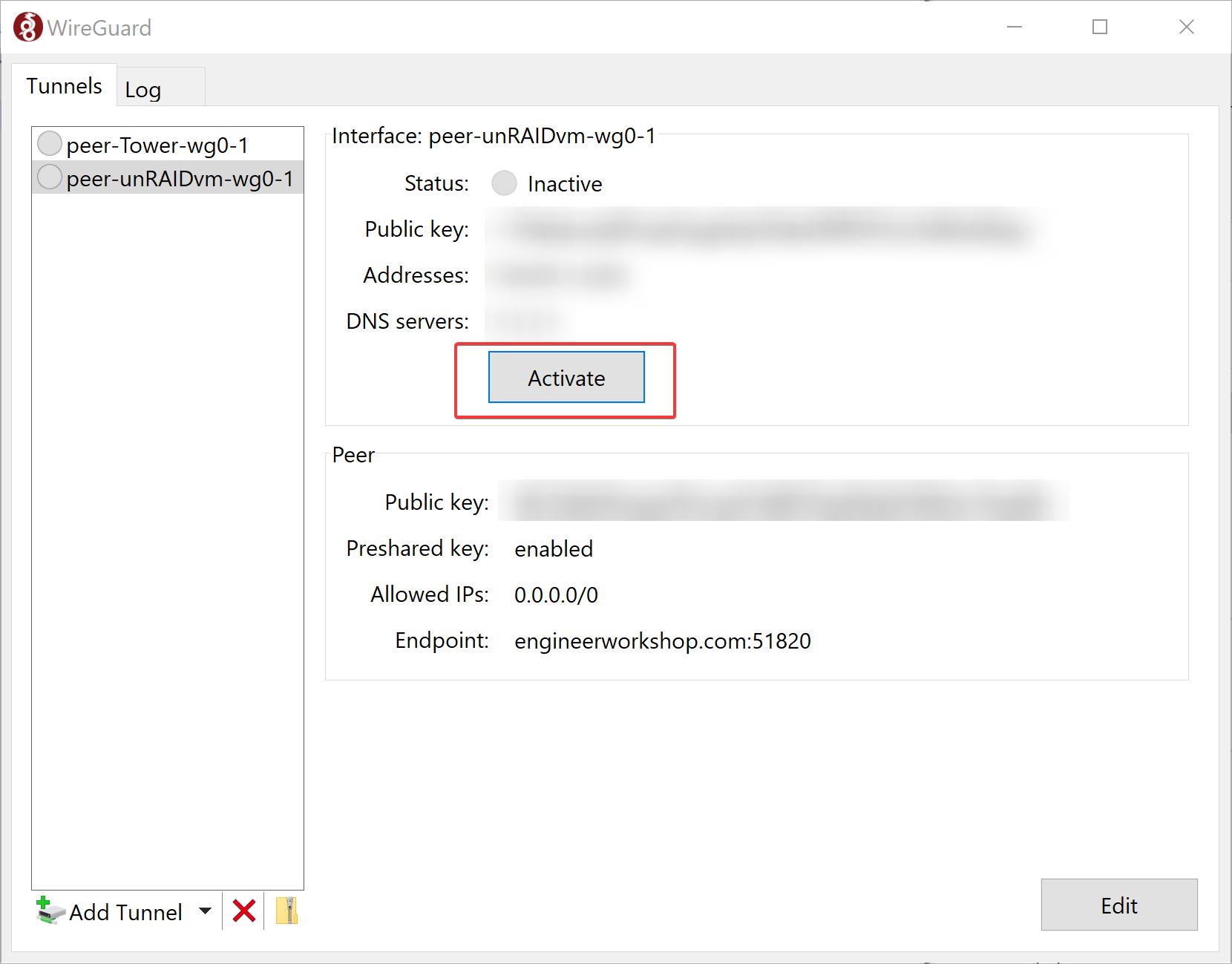The image size is (1232, 964).
Task: Select the peer-unRAIDvm-wg0-1 tunnel name
Action: [180, 179]
